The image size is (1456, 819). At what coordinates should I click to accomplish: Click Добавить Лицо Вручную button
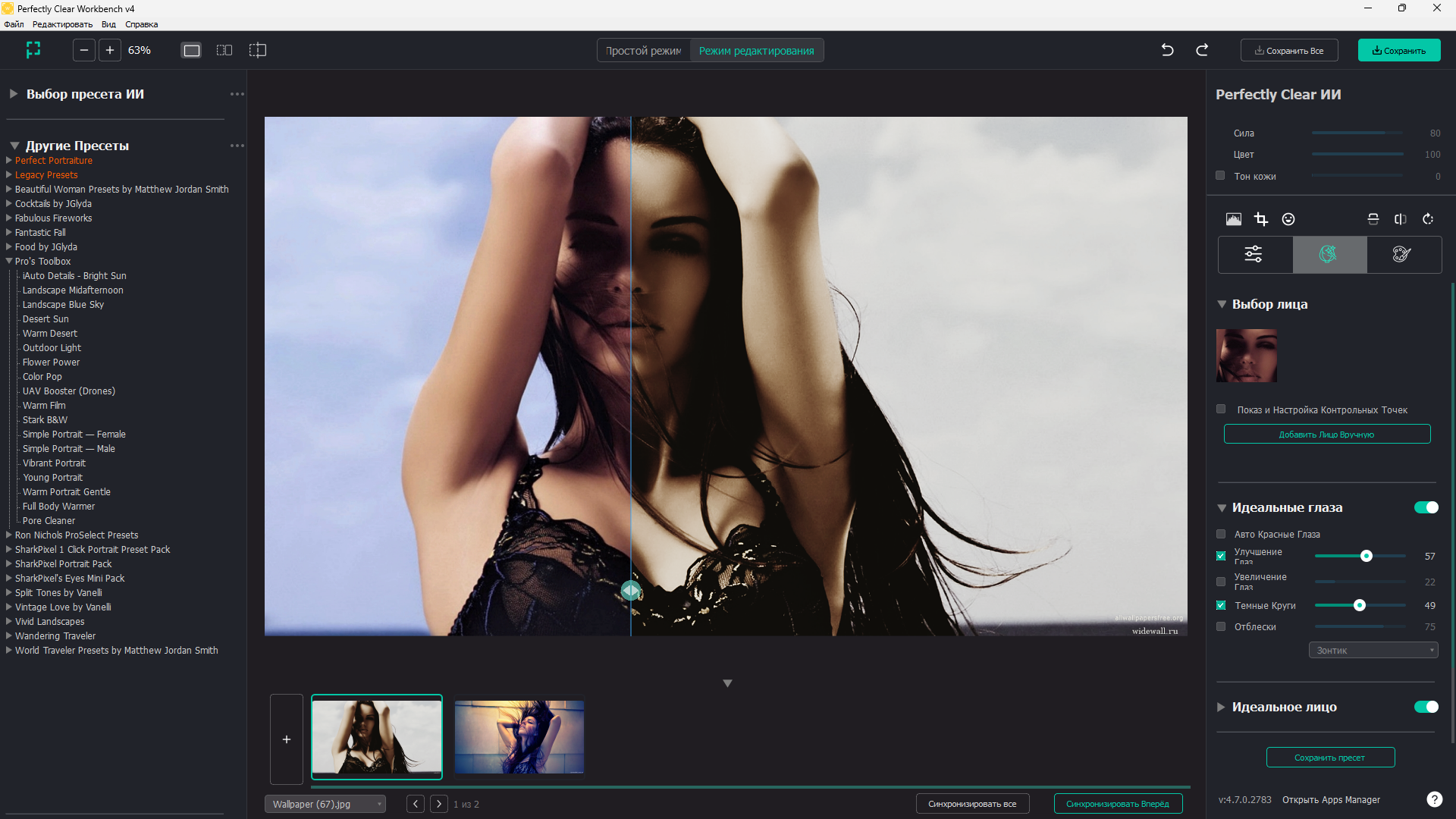coord(1327,435)
